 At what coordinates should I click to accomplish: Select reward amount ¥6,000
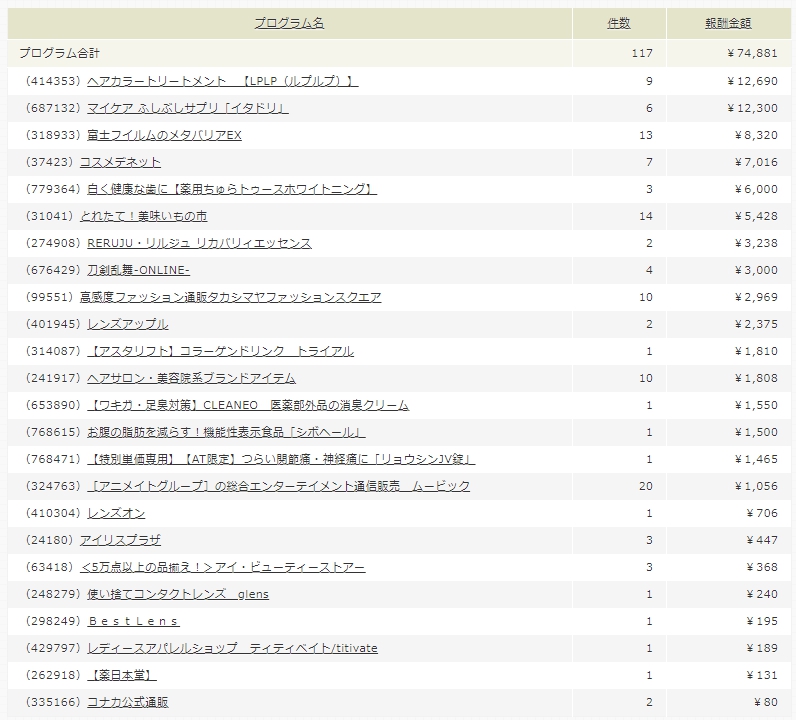pyautogui.click(x=756, y=189)
